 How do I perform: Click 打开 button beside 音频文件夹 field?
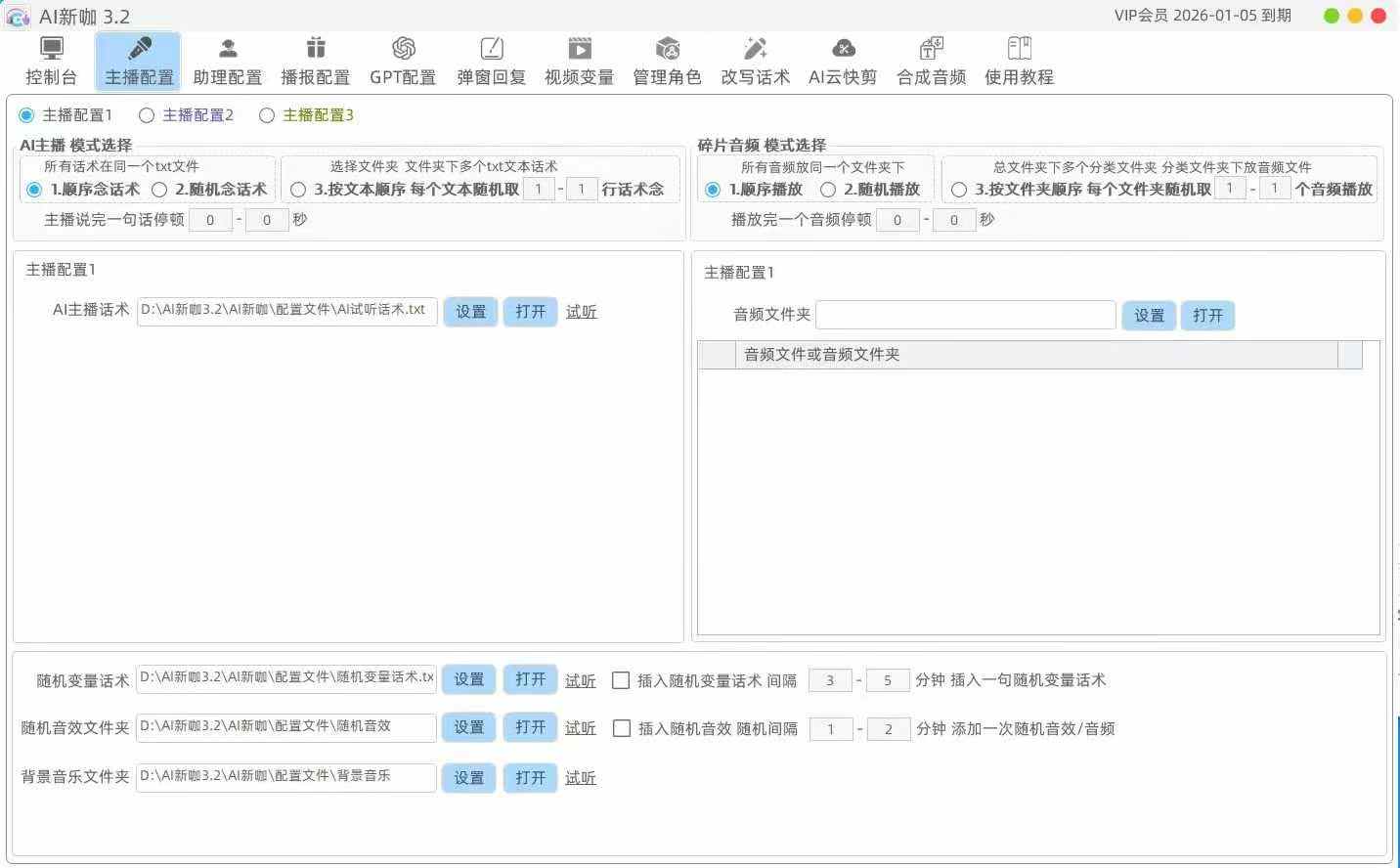(1207, 316)
